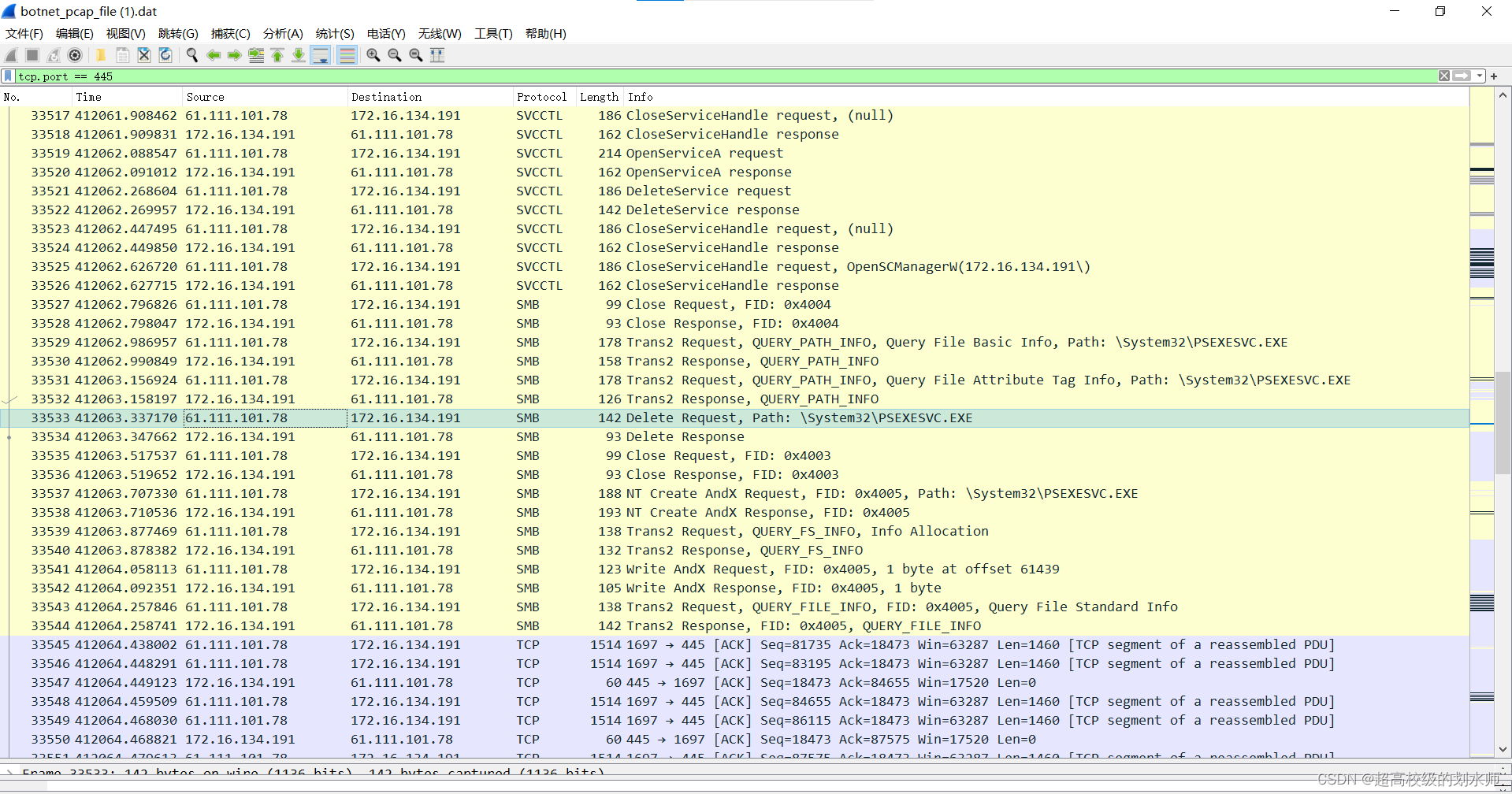Sort by the Source column header
Screen dimensions: 1512x794
[x=265, y=97]
